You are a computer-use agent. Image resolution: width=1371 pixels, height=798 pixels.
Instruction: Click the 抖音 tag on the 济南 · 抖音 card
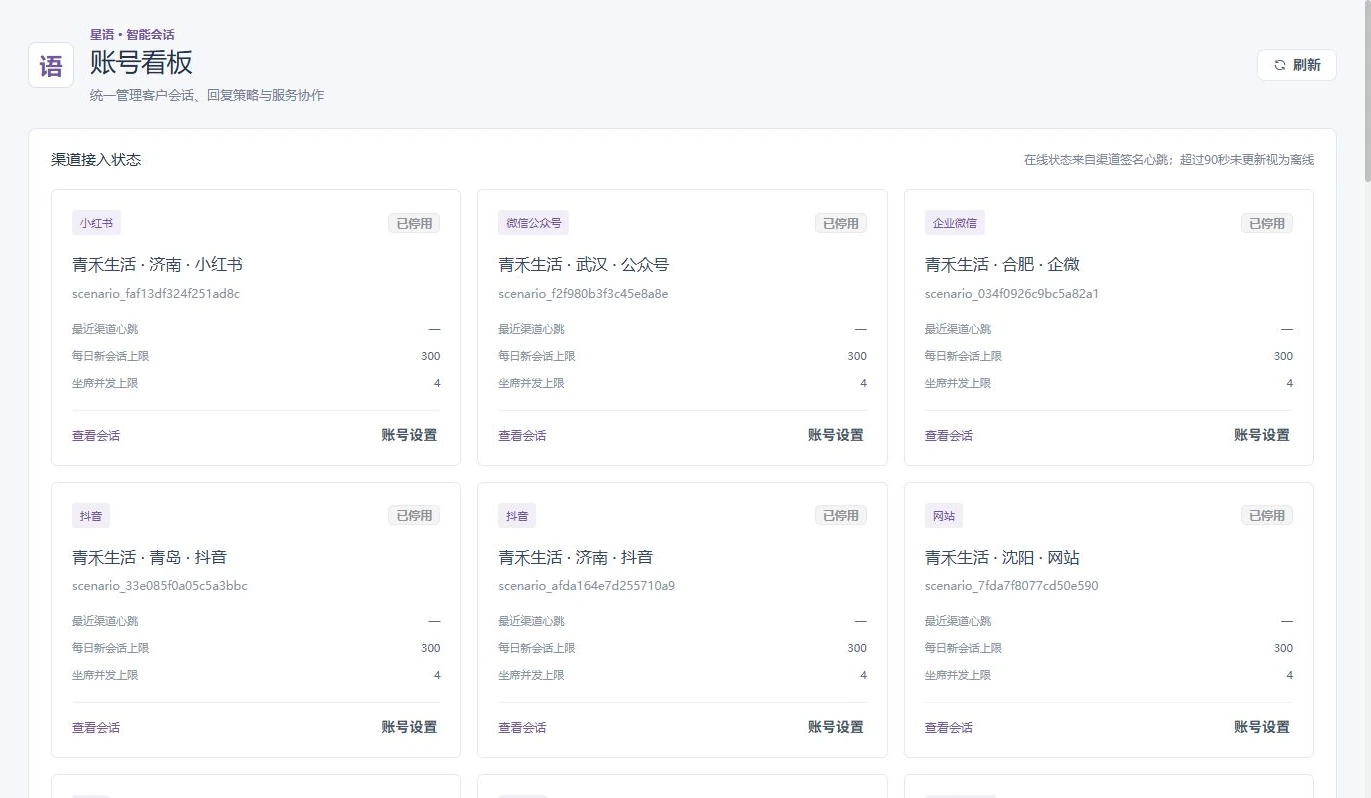click(x=517, y=515)
